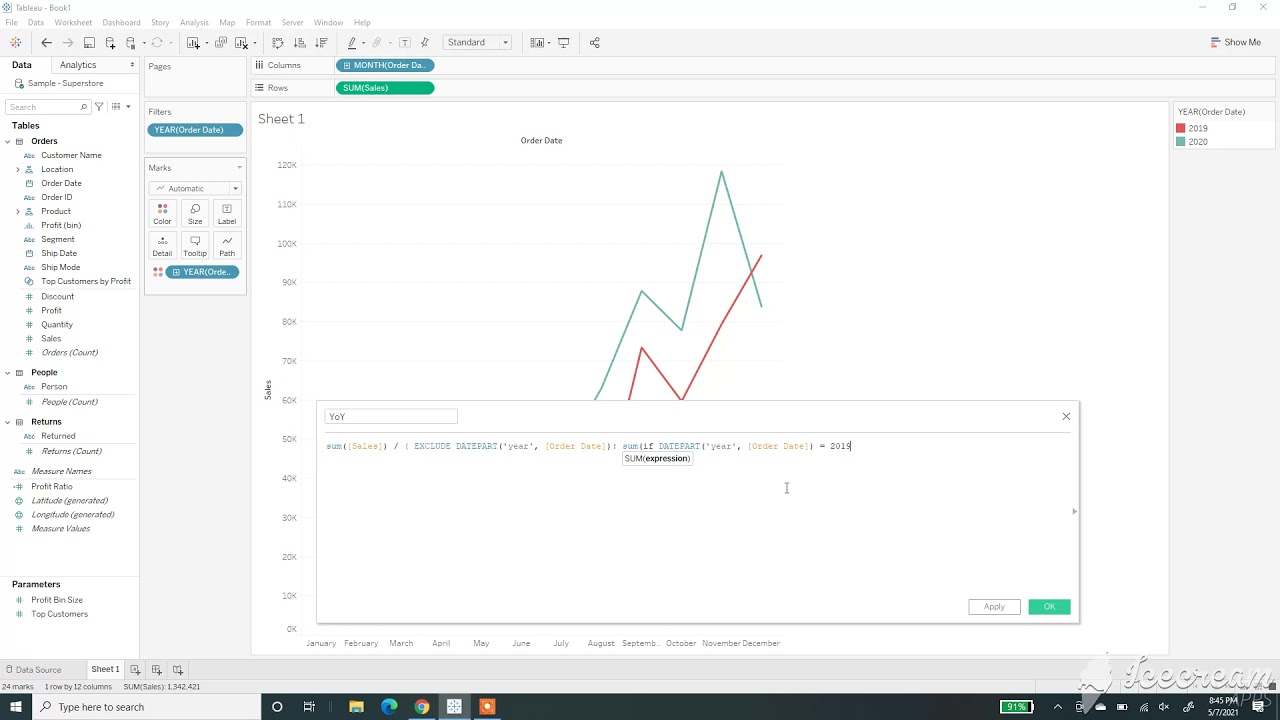Click the Fix Axes pin icon
The height and width of the screenshot is (720, 1280).
tap(425, 43)
